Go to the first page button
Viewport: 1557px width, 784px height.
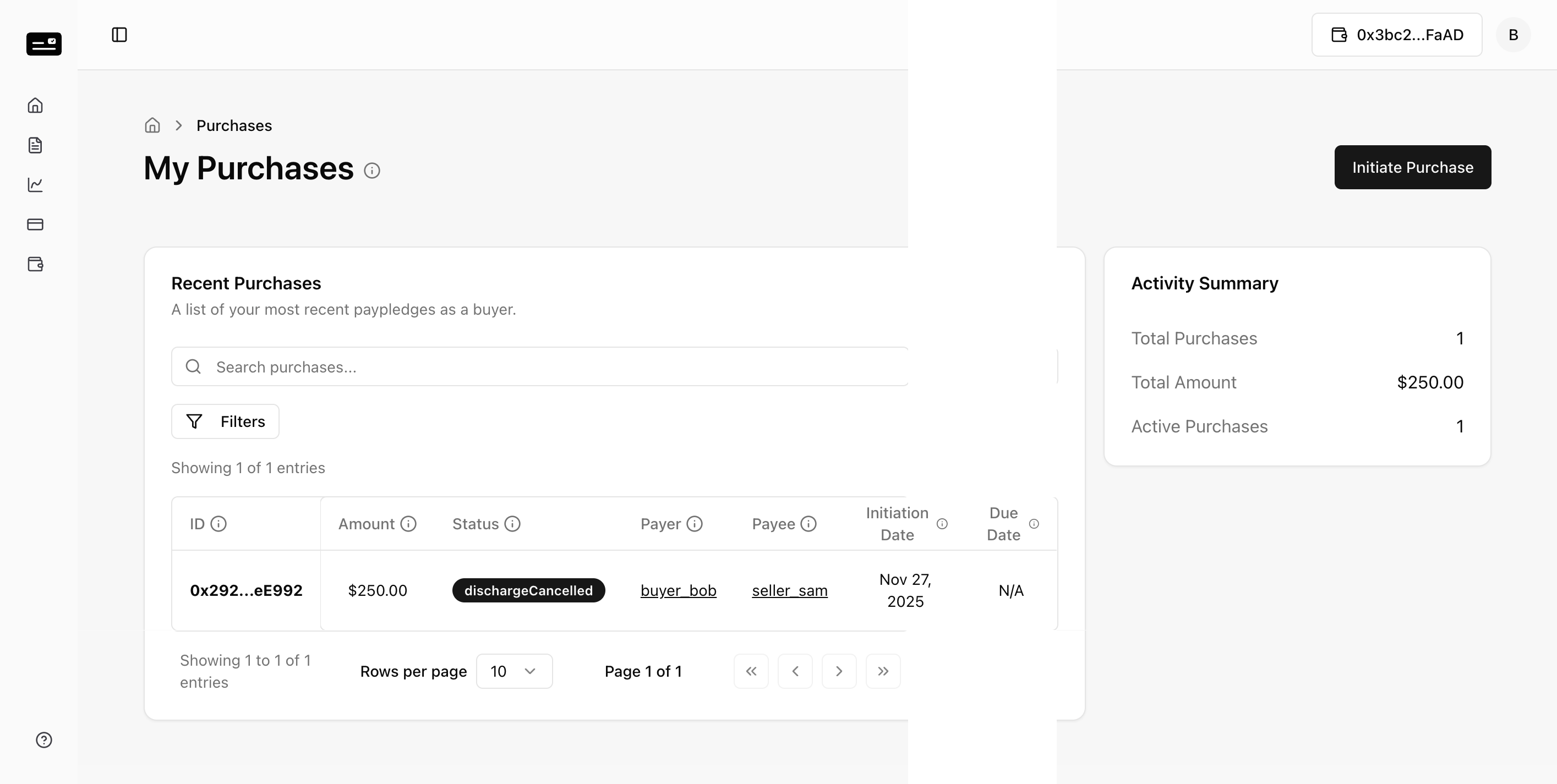[x=751, y=671]
